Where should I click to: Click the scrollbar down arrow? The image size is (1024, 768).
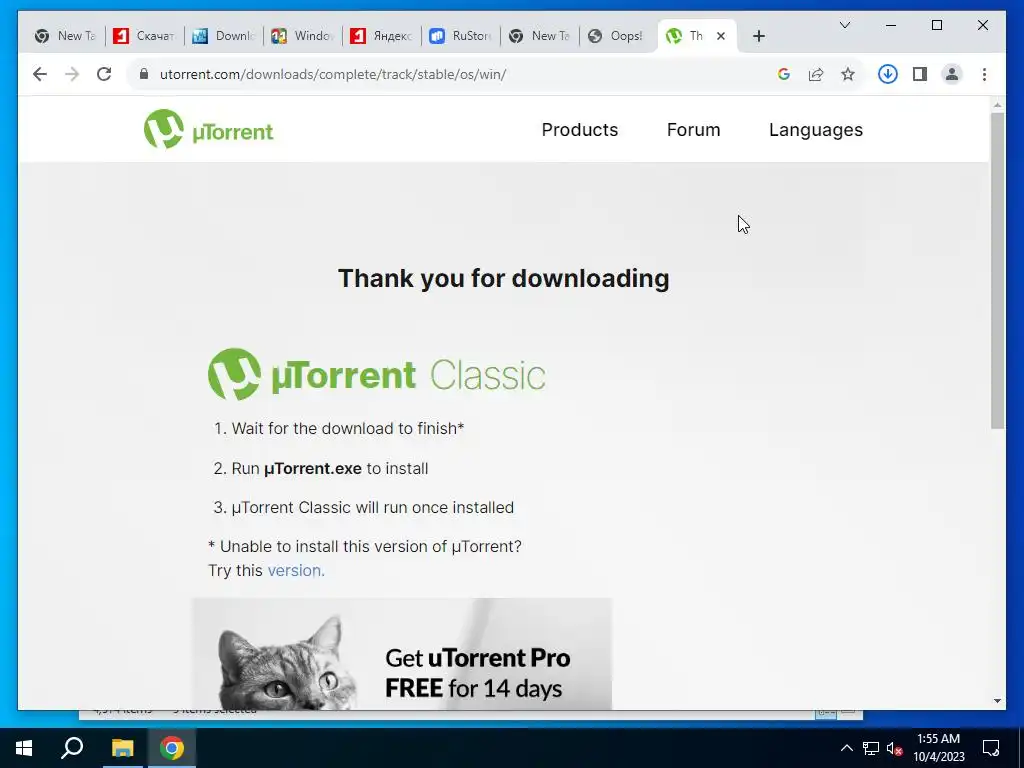pyautogui.click(x=997, y=701)
